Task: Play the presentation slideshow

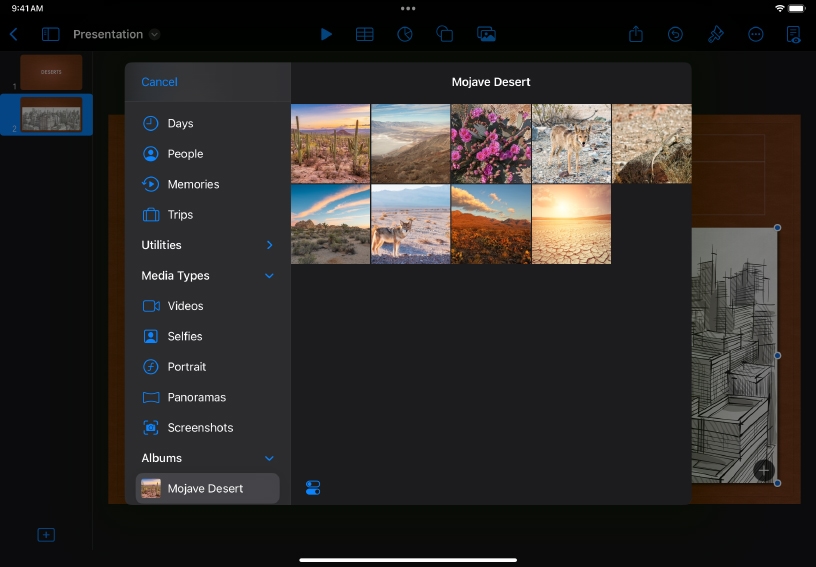Action: pos(326,34)
